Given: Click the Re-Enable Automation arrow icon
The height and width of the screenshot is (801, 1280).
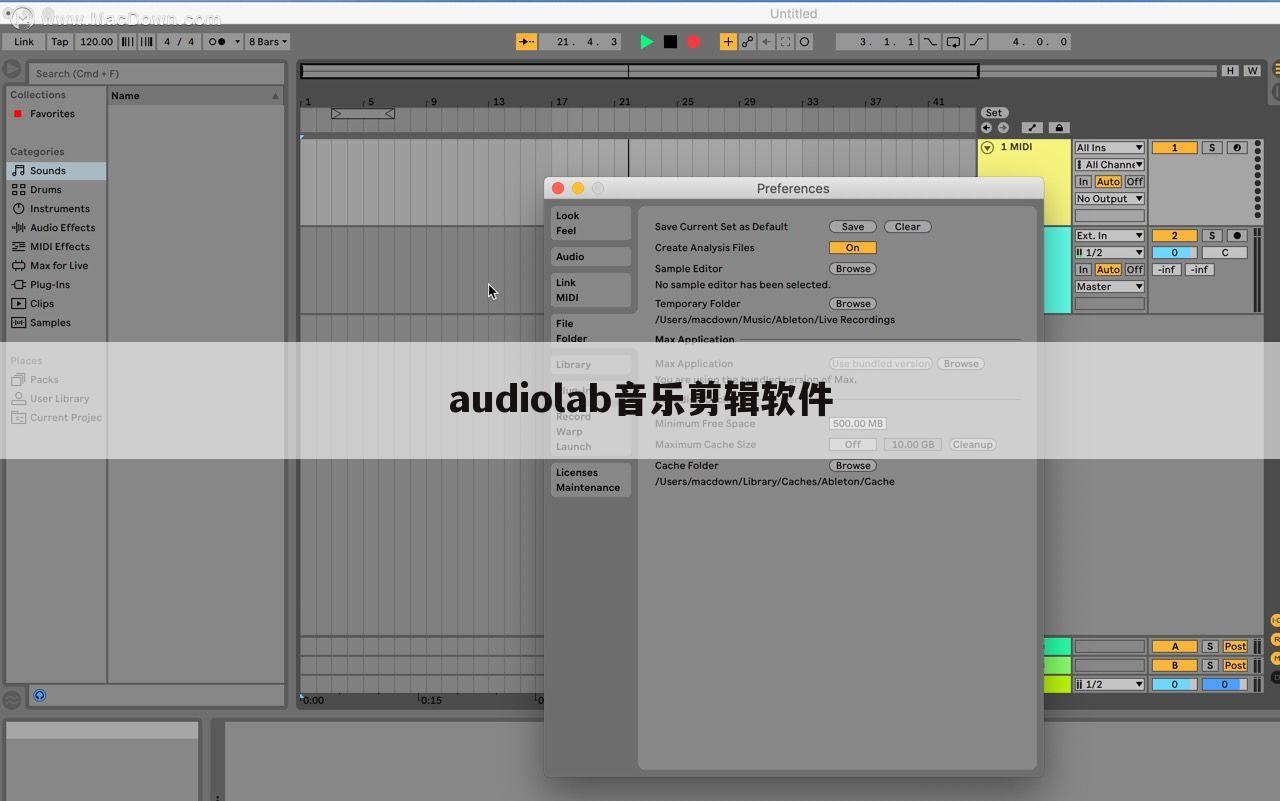Looking at the screenshot, I should click(x=766, y=42).
